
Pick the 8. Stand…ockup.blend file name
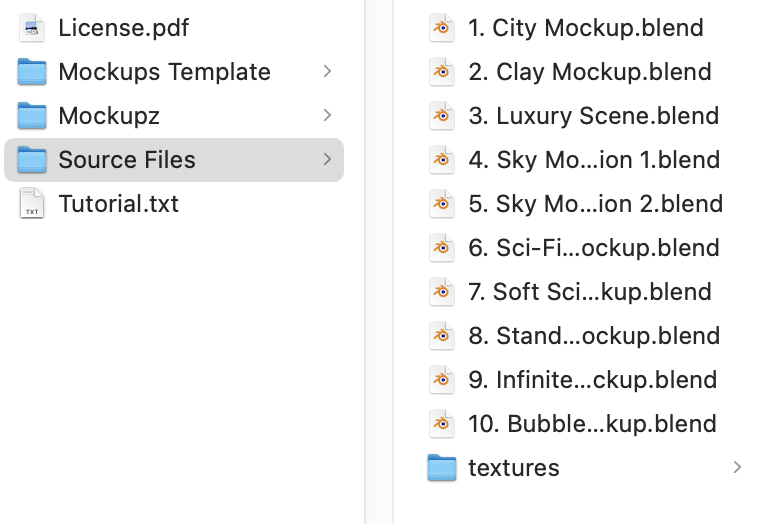[594, 336]
